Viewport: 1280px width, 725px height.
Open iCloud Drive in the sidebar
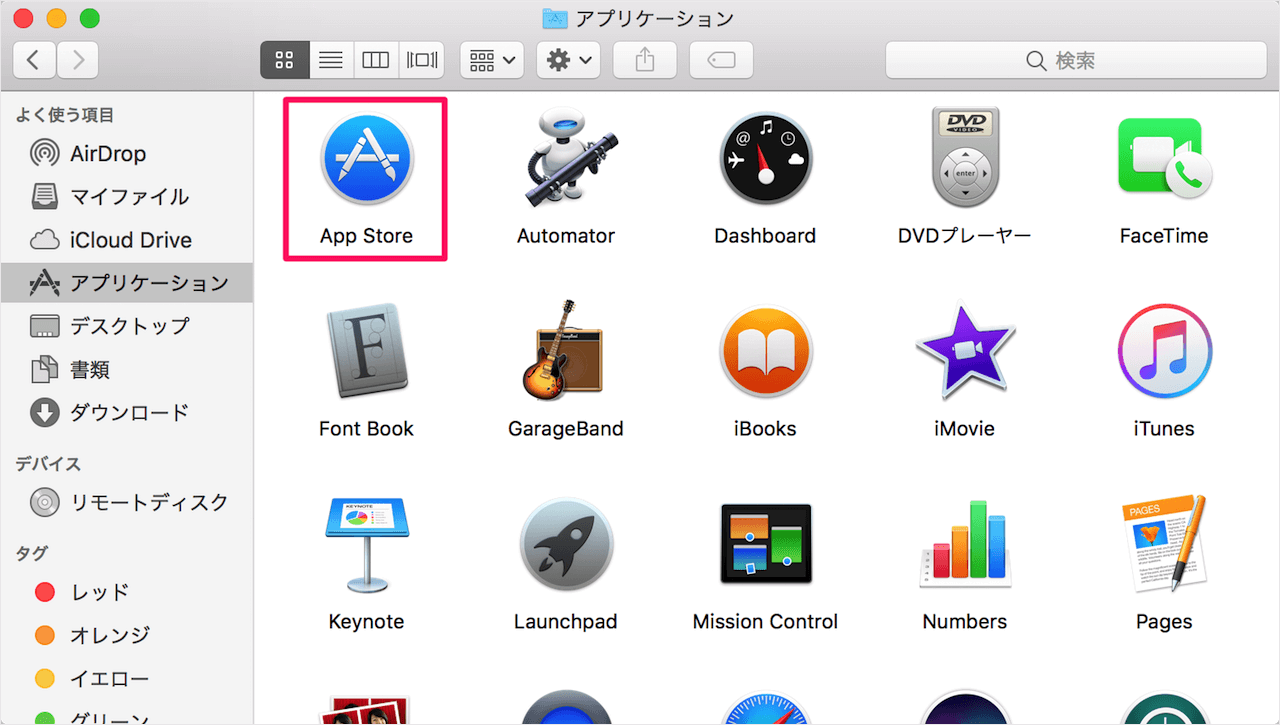126,240
